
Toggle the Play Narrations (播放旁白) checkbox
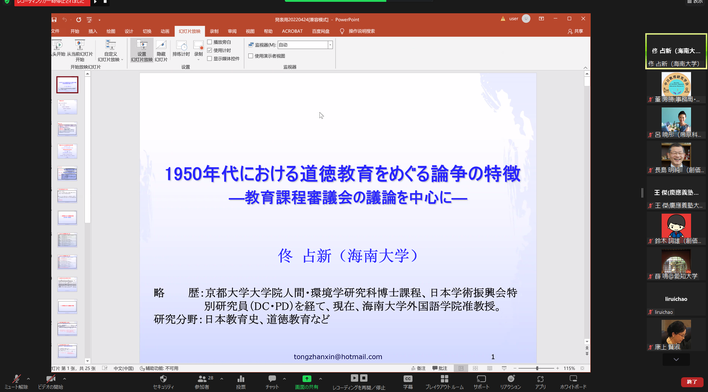click(210, 42)
